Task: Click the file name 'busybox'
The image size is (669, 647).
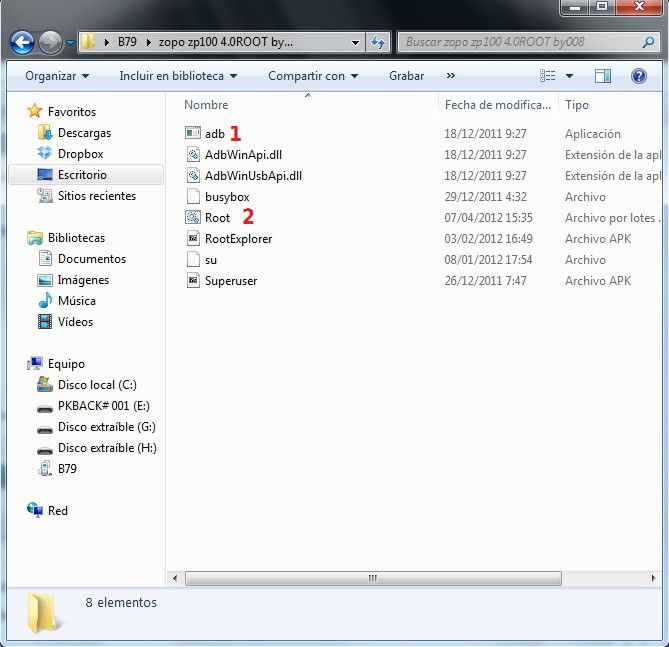Action: click(x=227, y=197)
